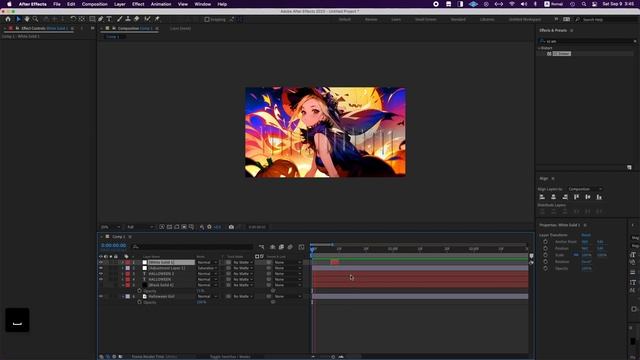Open Parent dropdown for Halloween Girl layer
640x360 pixels.
tap(288, 296)
